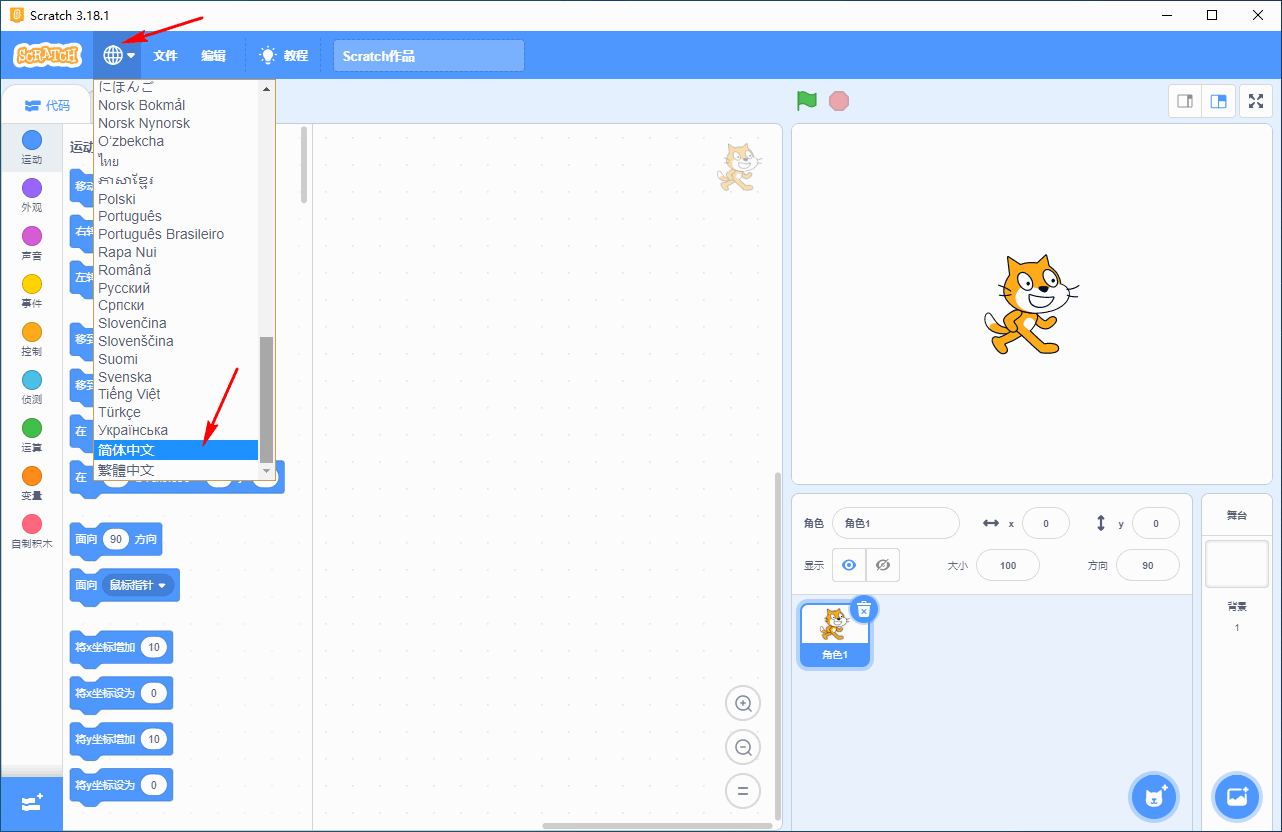1282x832 pixels.
Task: Open the globe language menu
Action: point(118,56)
